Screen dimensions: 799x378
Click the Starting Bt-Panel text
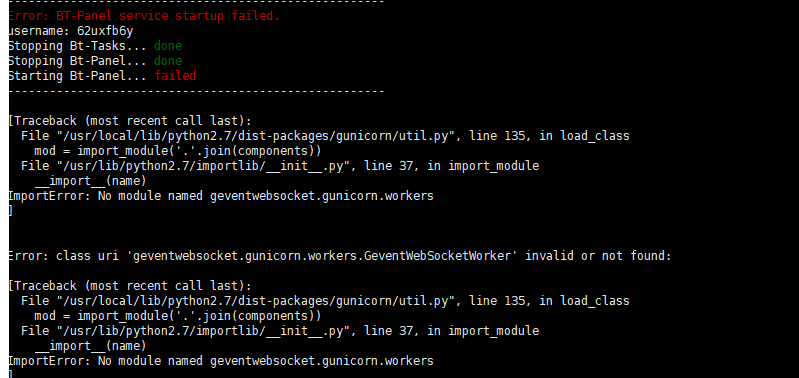79,76
